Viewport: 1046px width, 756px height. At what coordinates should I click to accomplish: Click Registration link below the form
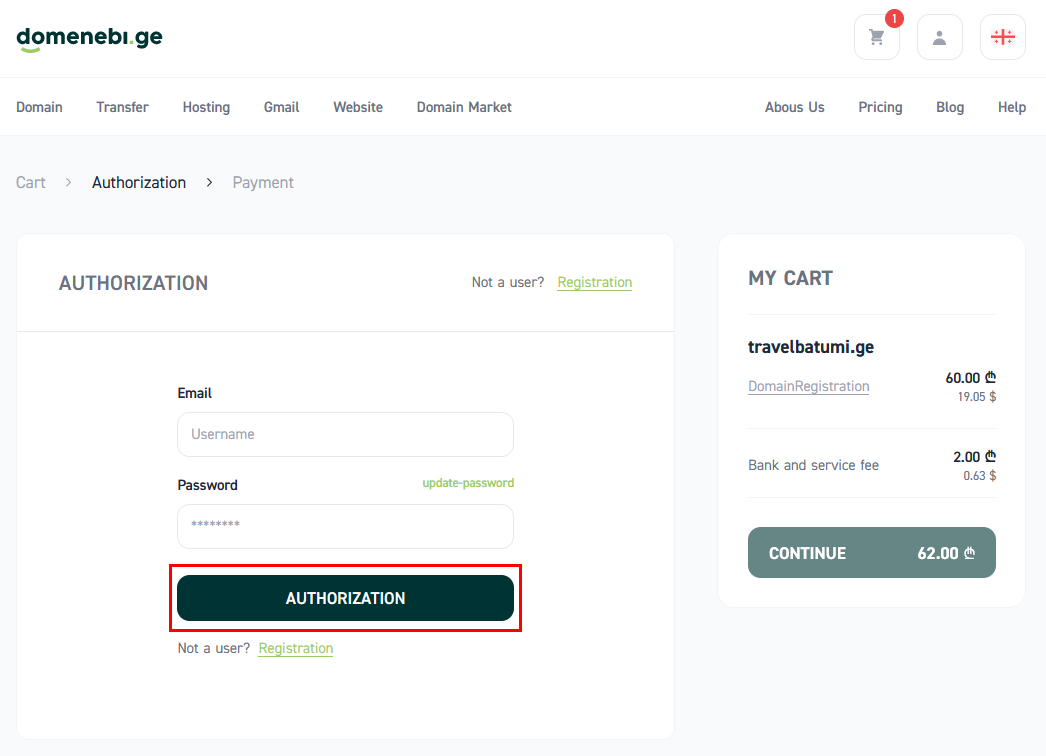(x=296, y=649)
